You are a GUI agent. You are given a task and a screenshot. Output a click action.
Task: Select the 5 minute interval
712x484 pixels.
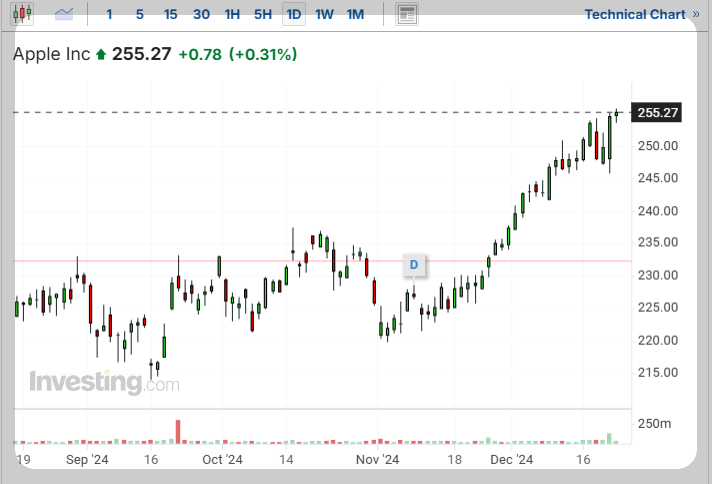140,15
